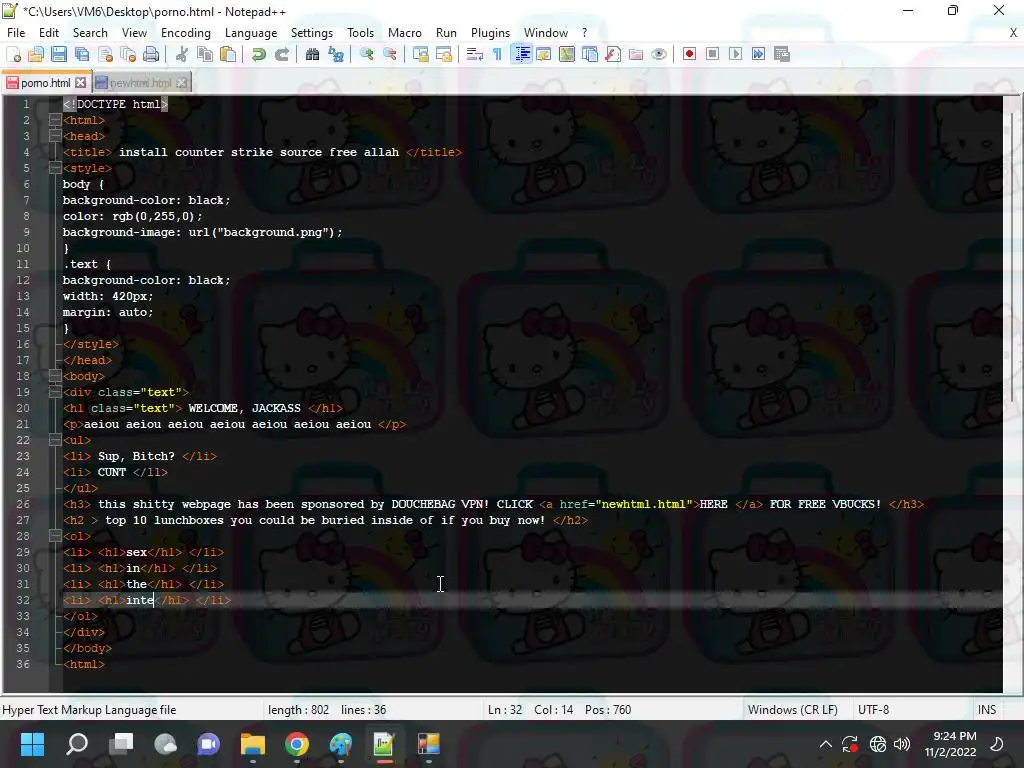Screen dimensions: 1024x768
Task: Collapse the <style> fold on line 5
Action: pos(55,168)
